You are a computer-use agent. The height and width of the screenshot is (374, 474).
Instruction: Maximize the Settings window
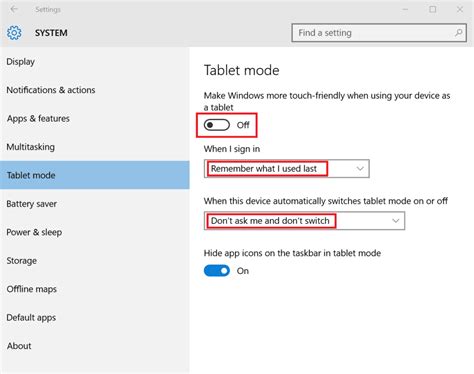pos(433,9)
